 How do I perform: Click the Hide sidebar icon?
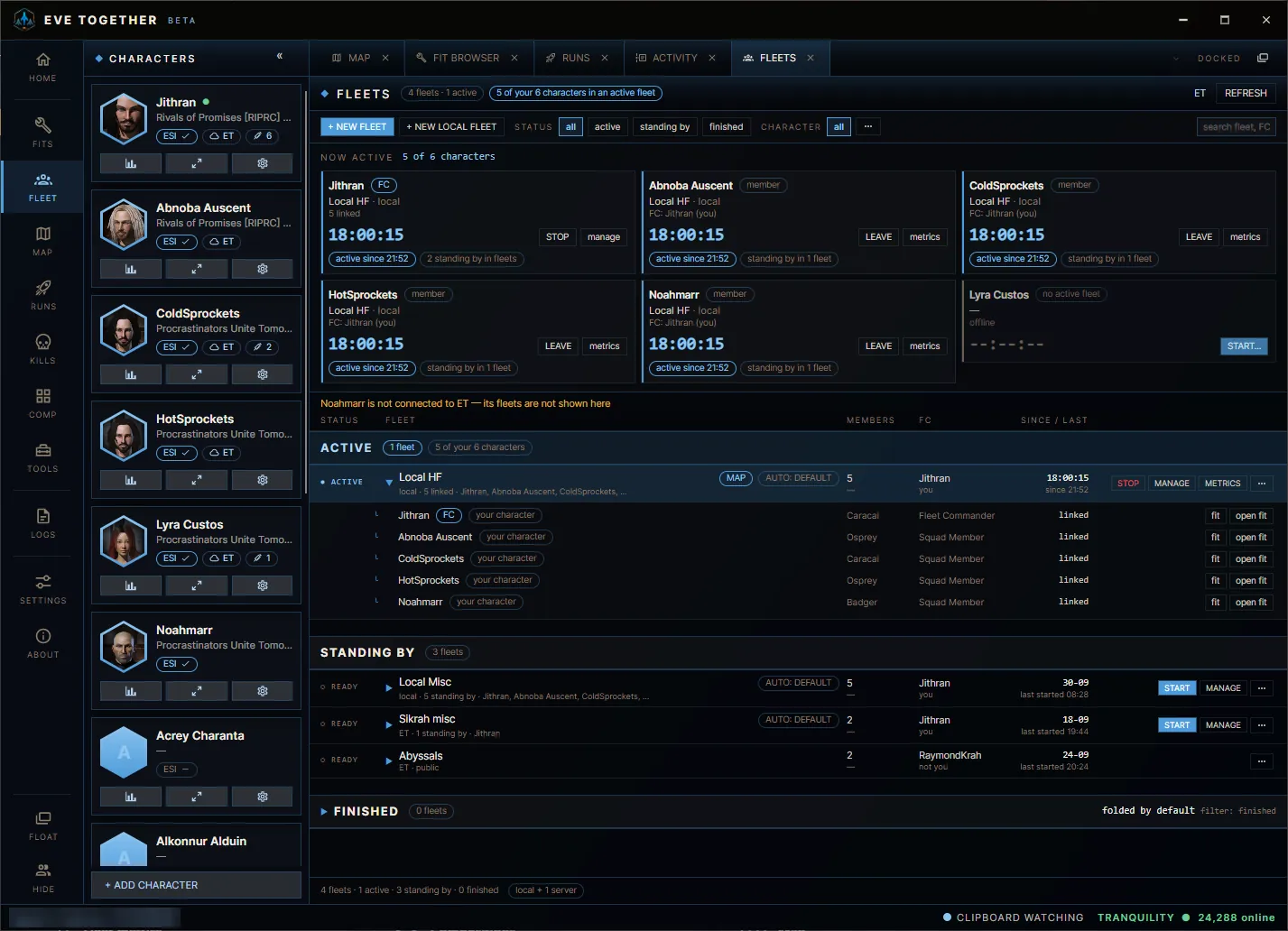[x=42, y=877]
